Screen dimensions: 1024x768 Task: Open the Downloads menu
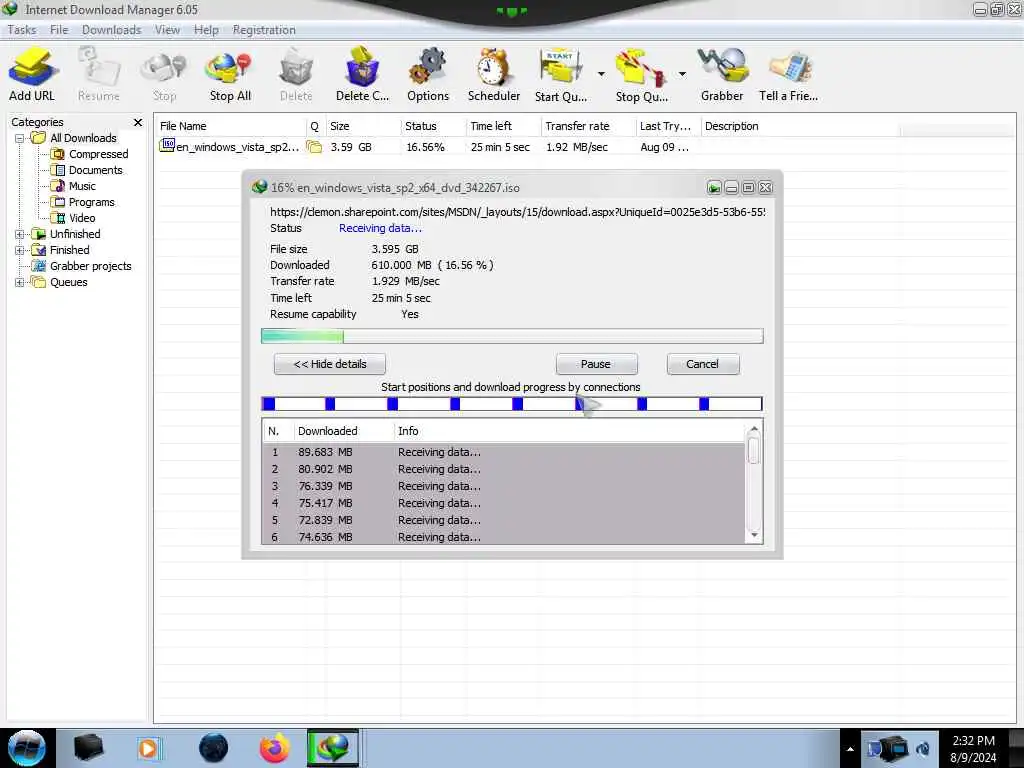(112, 30)
